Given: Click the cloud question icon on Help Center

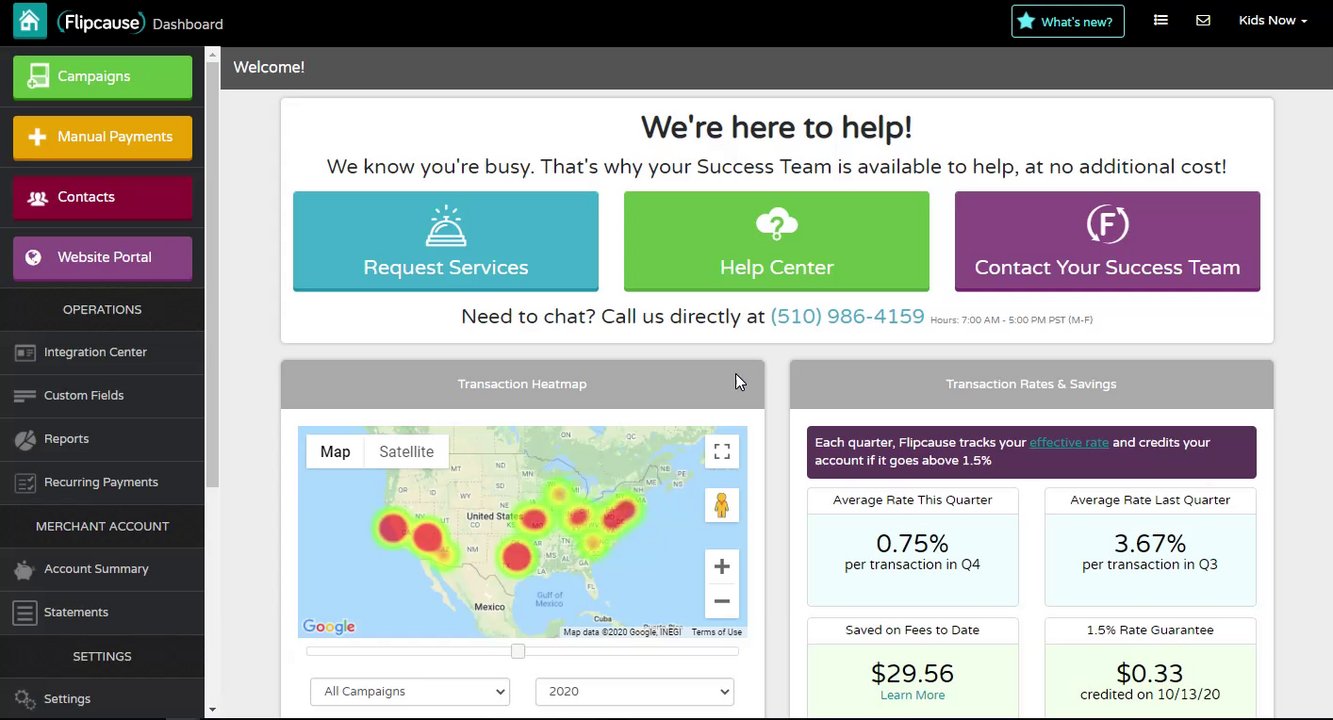Looking at the screenshot, I should pyautogui.click(x=776, y=226).
